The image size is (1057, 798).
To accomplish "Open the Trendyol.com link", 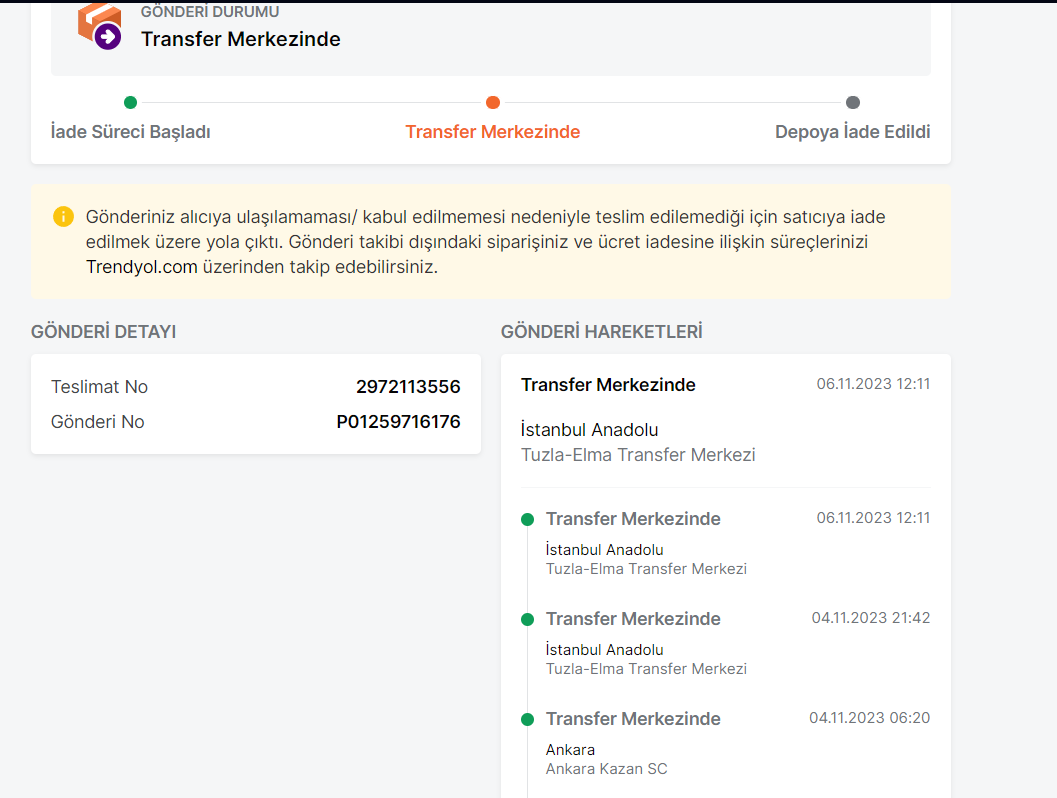I will tap(141, 267).
